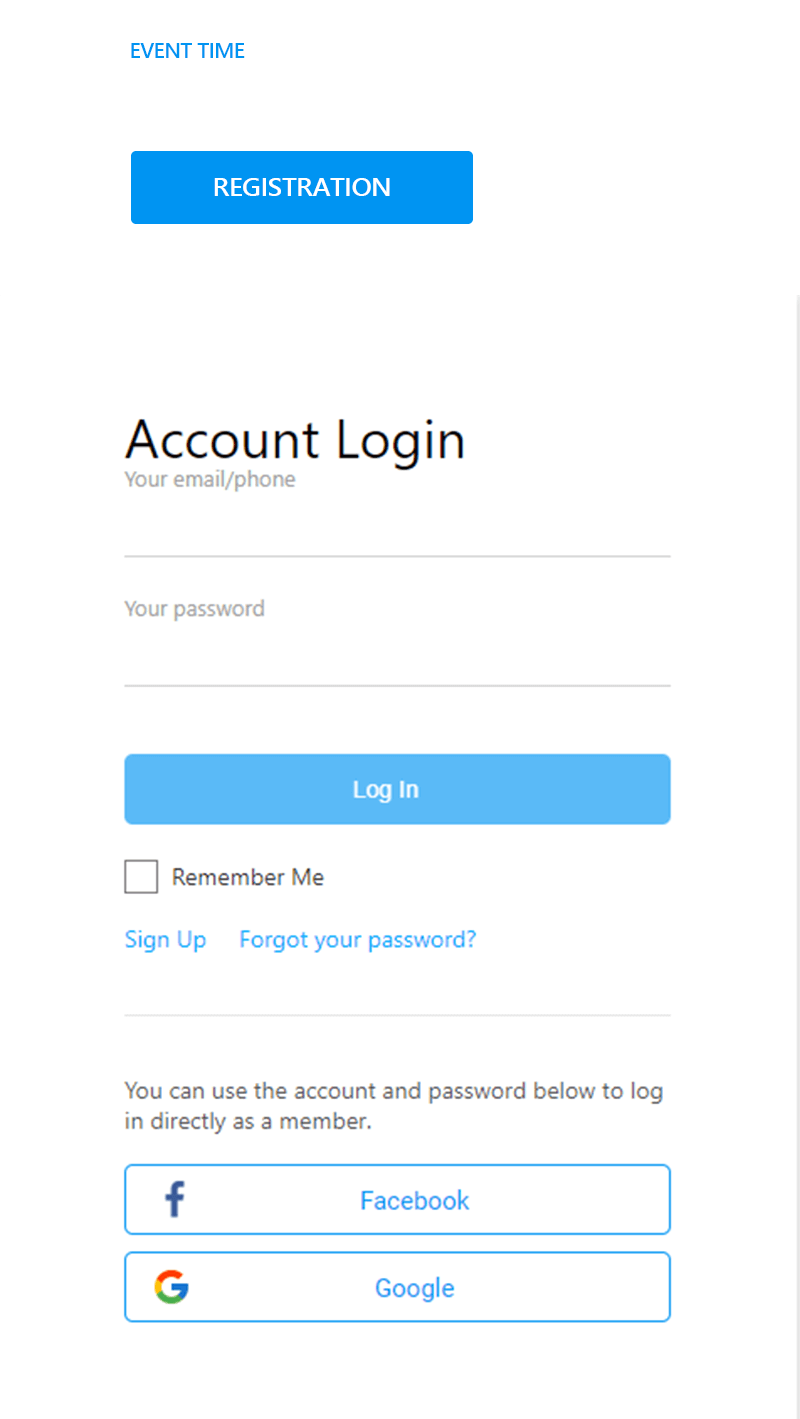Click the Your email/phone placeholder label
Image resolution: width=800 pixels, height=1419 pixels.
210,480
